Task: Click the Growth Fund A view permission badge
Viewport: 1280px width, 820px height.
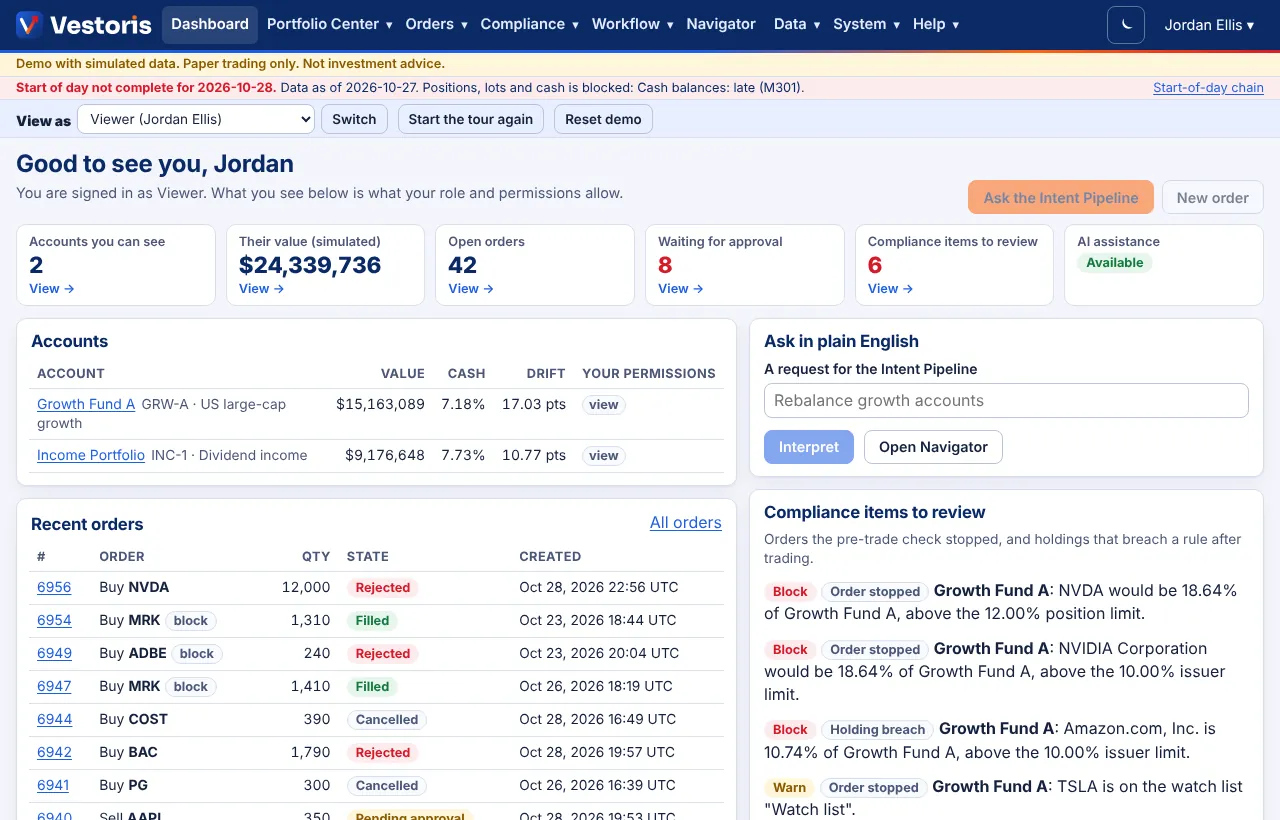Action: click(x=604, y=405)
